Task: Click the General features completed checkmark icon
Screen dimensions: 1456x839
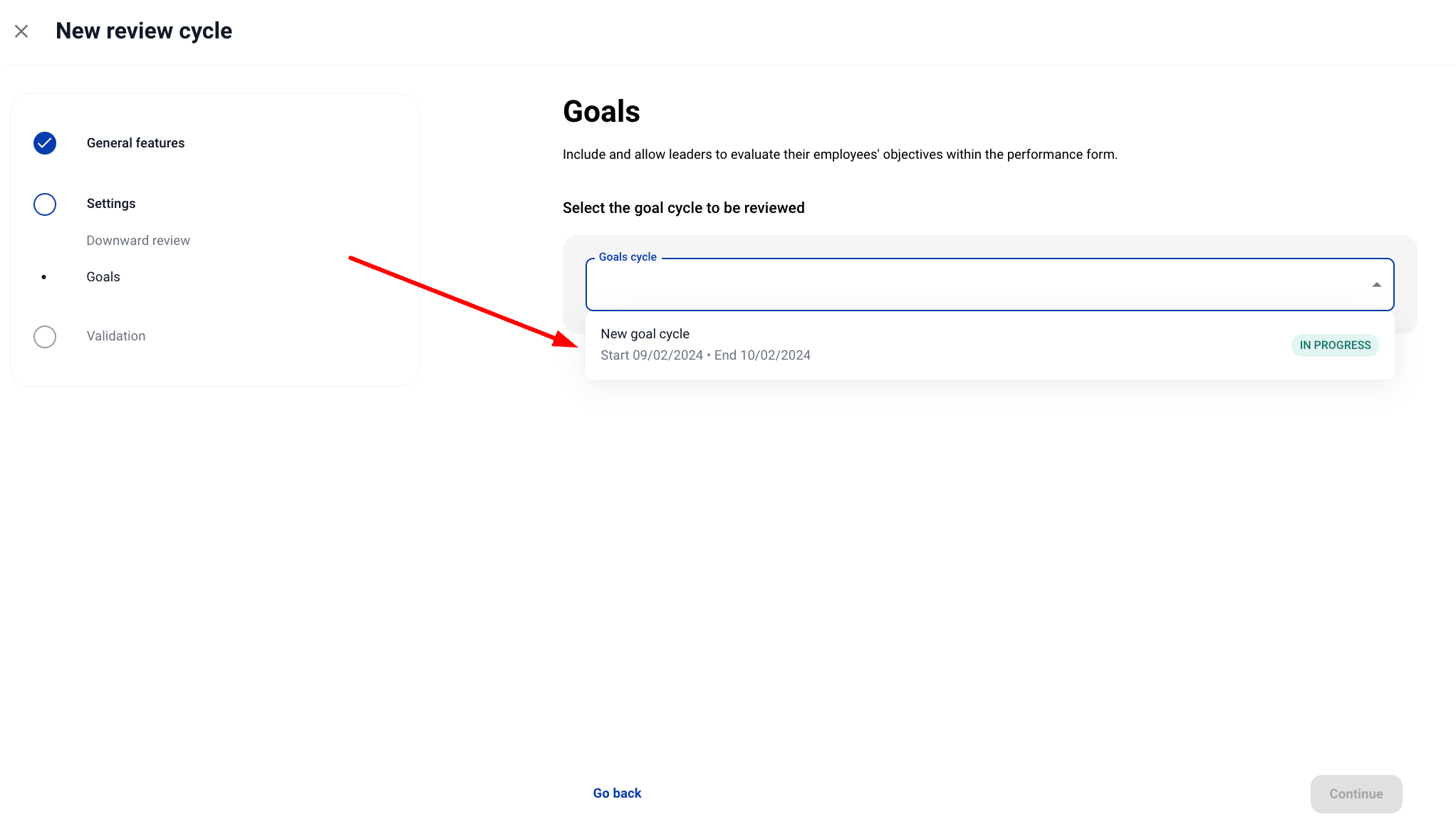Action: point(45,143)
